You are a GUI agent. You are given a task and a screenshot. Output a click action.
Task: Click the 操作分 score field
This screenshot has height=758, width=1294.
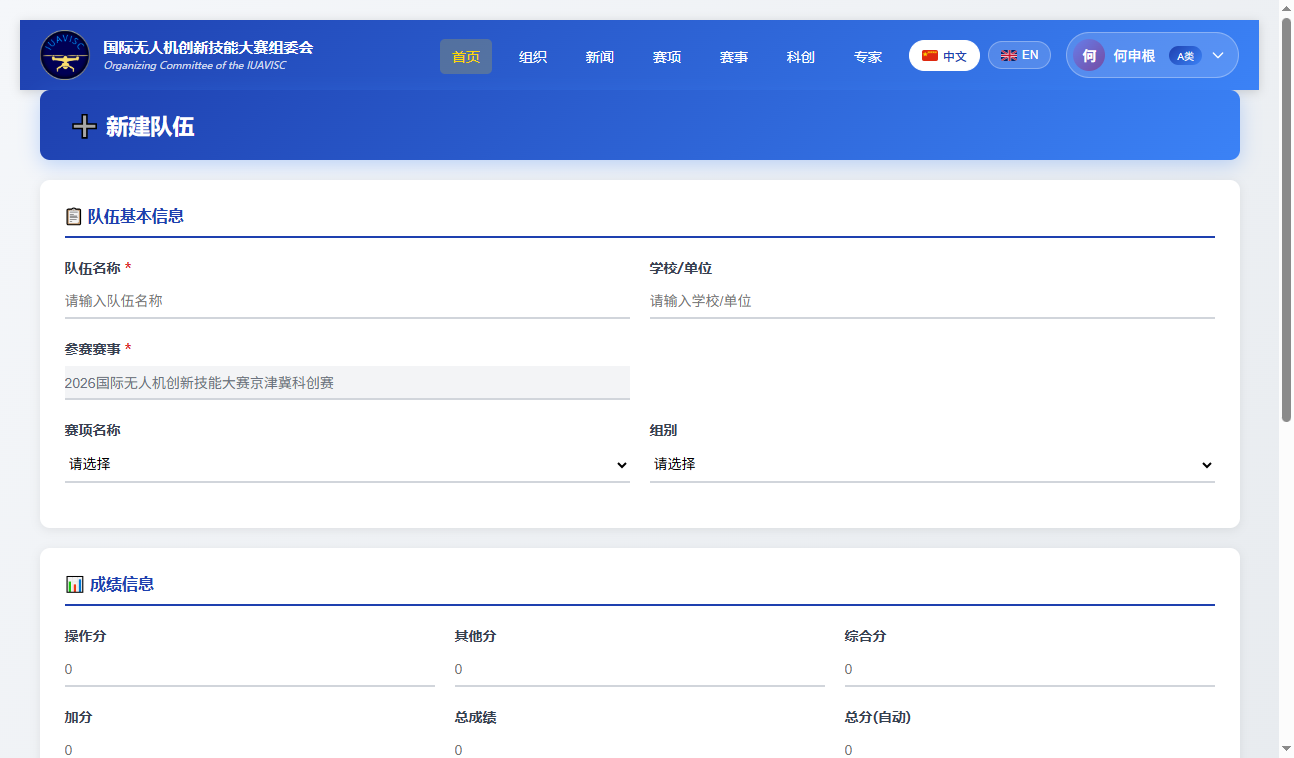tap(250, 669)
